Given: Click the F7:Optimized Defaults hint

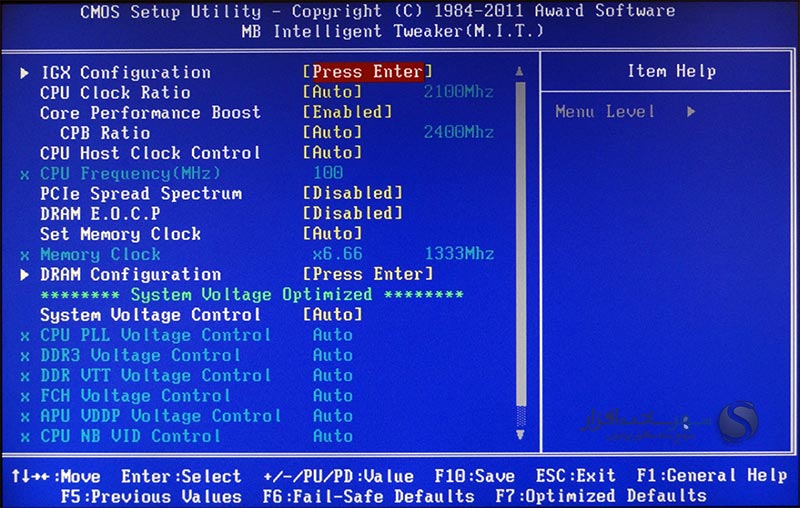Looking at the screenshot, I should click(x=601, y=496).
